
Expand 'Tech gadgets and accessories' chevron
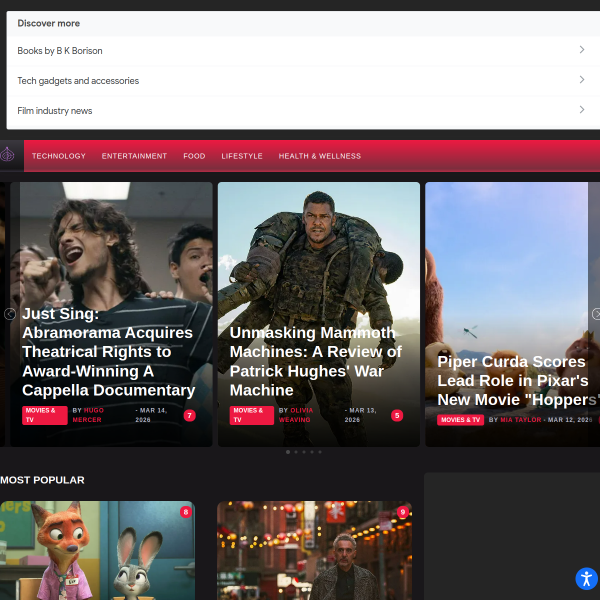pyautogui.click(x=582, y=80)
